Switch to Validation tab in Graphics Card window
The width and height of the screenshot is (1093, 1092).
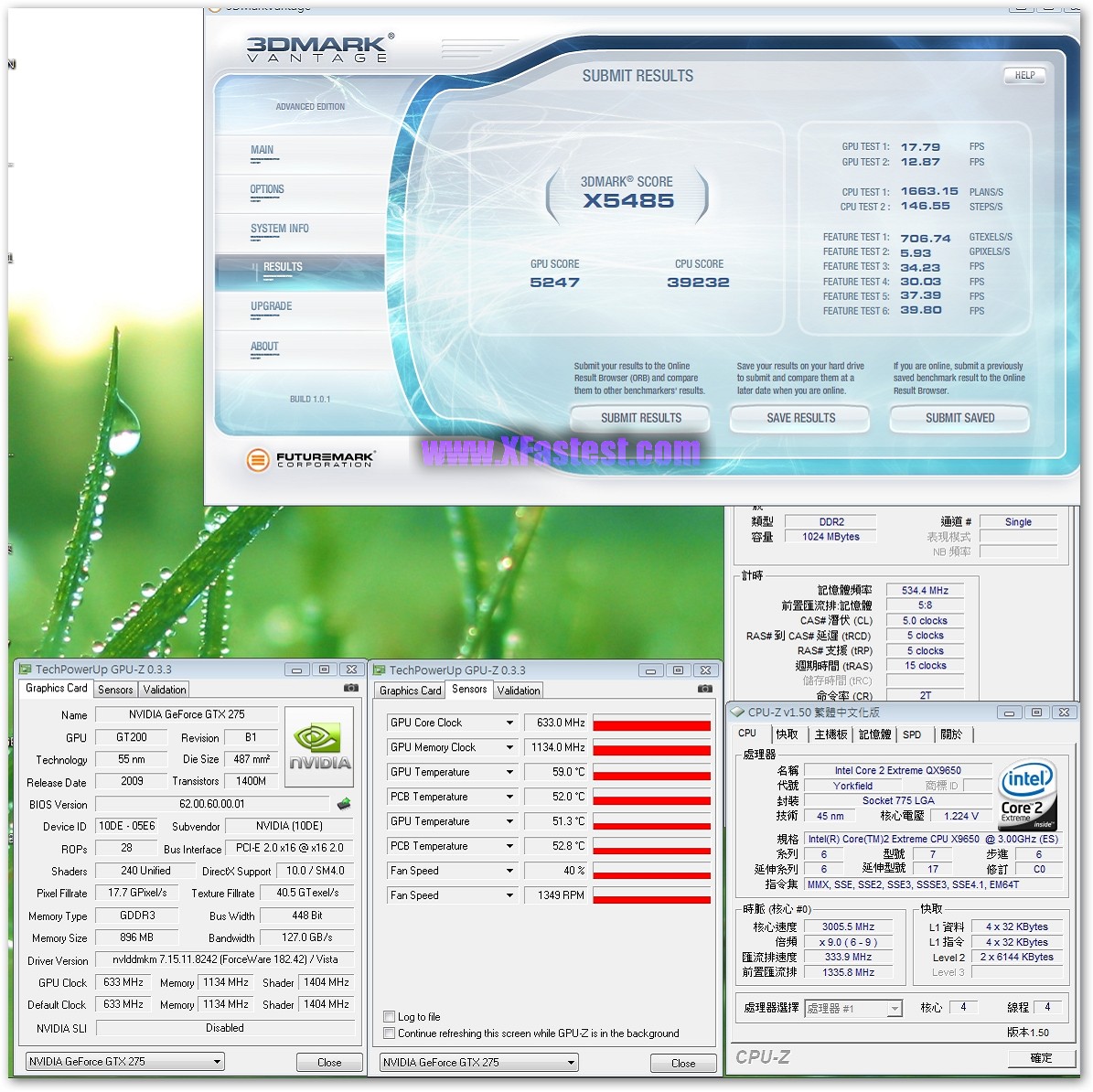coord(165,690)
